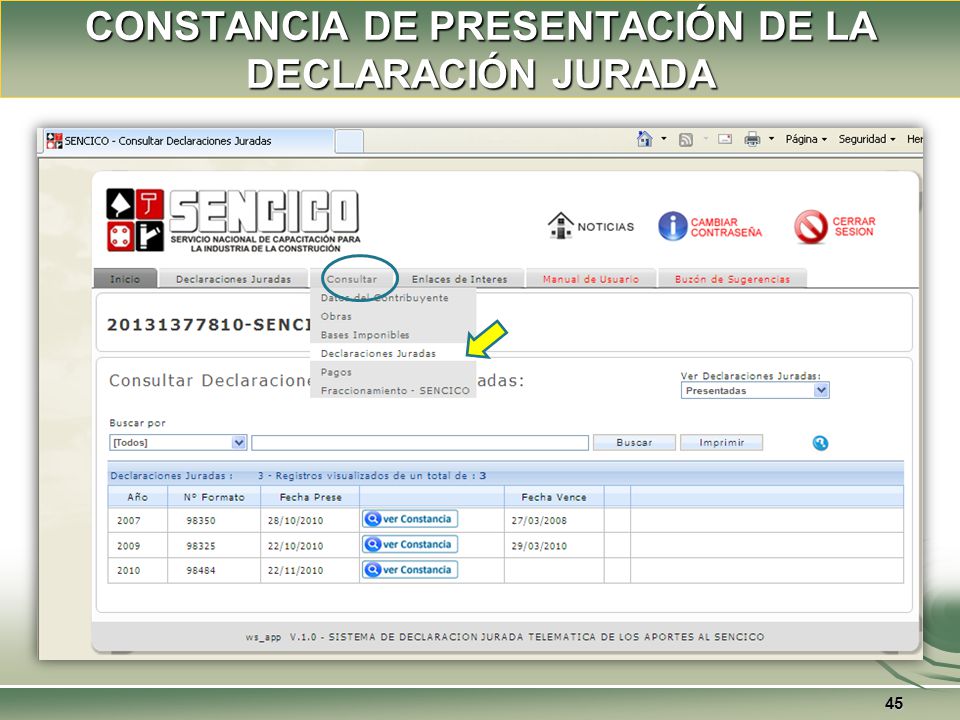Viewport: 960px width, 720px height.
Task: Click the browser Print icon
Action: [752, 140]
